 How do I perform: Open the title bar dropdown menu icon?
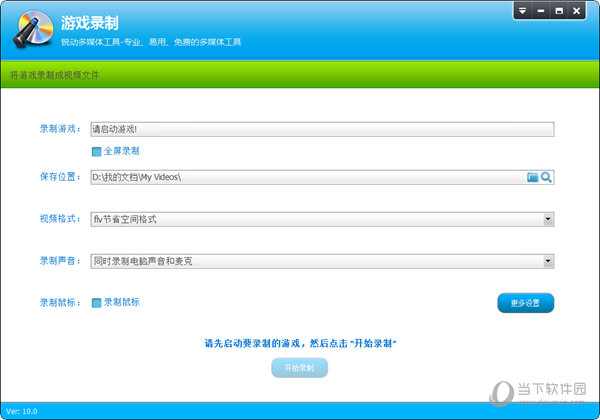click(522, 11)
